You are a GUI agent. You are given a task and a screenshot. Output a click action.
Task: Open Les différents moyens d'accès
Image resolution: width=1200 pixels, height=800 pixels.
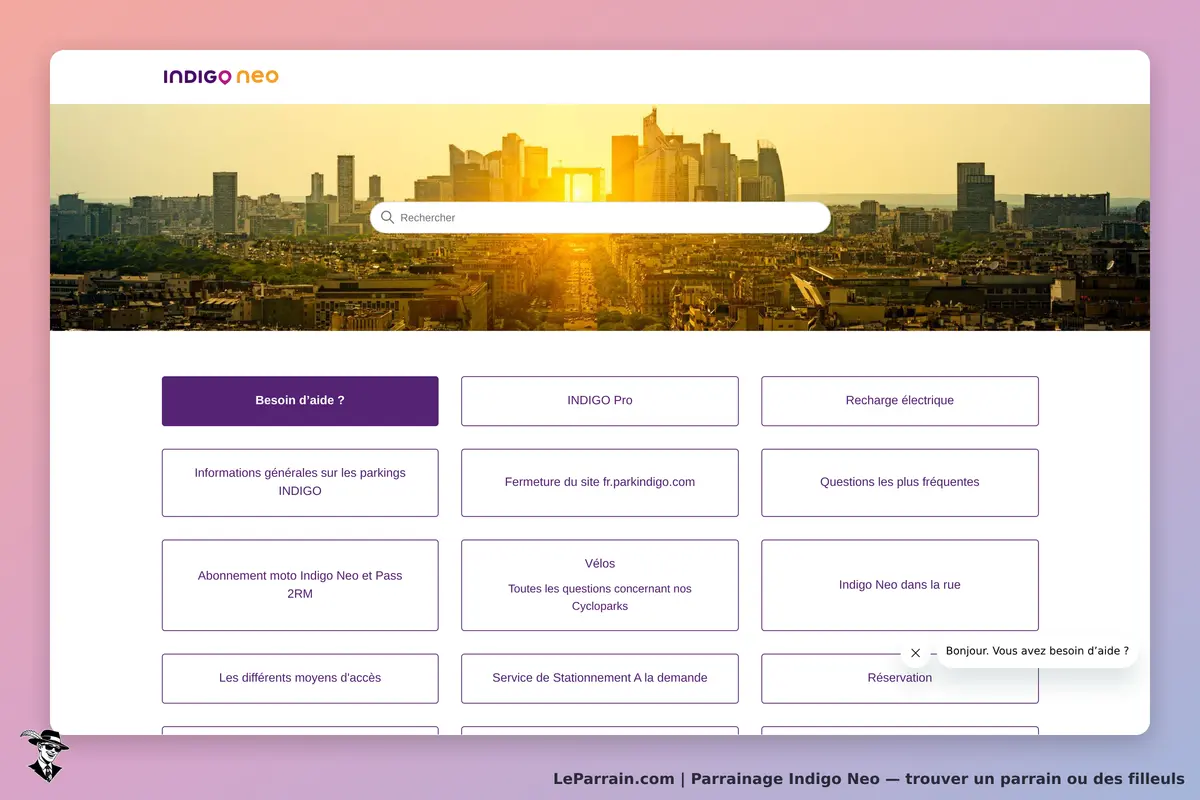pos(300,678)
